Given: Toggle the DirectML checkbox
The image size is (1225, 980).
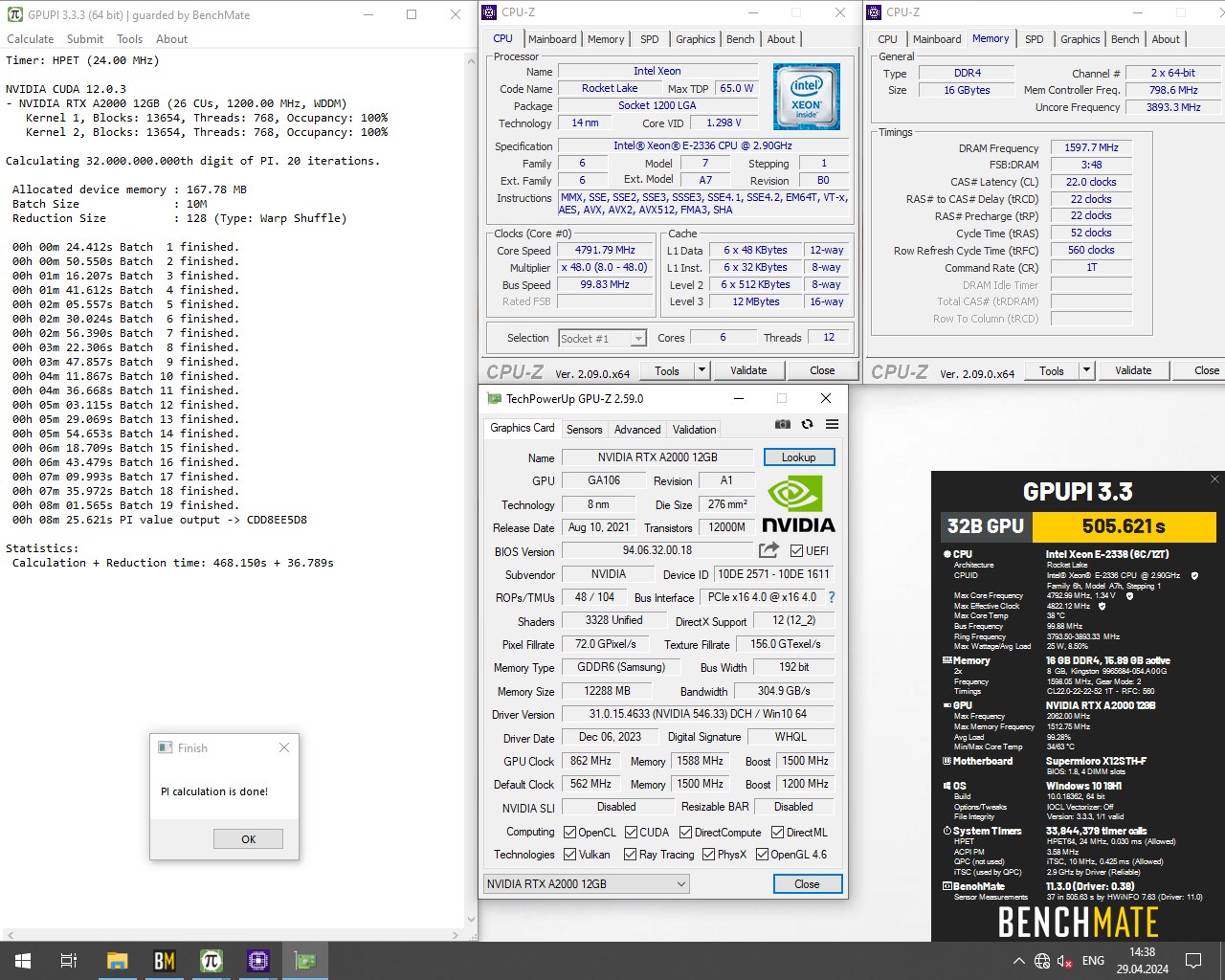Looking at the screenshot, I should 777,833.
